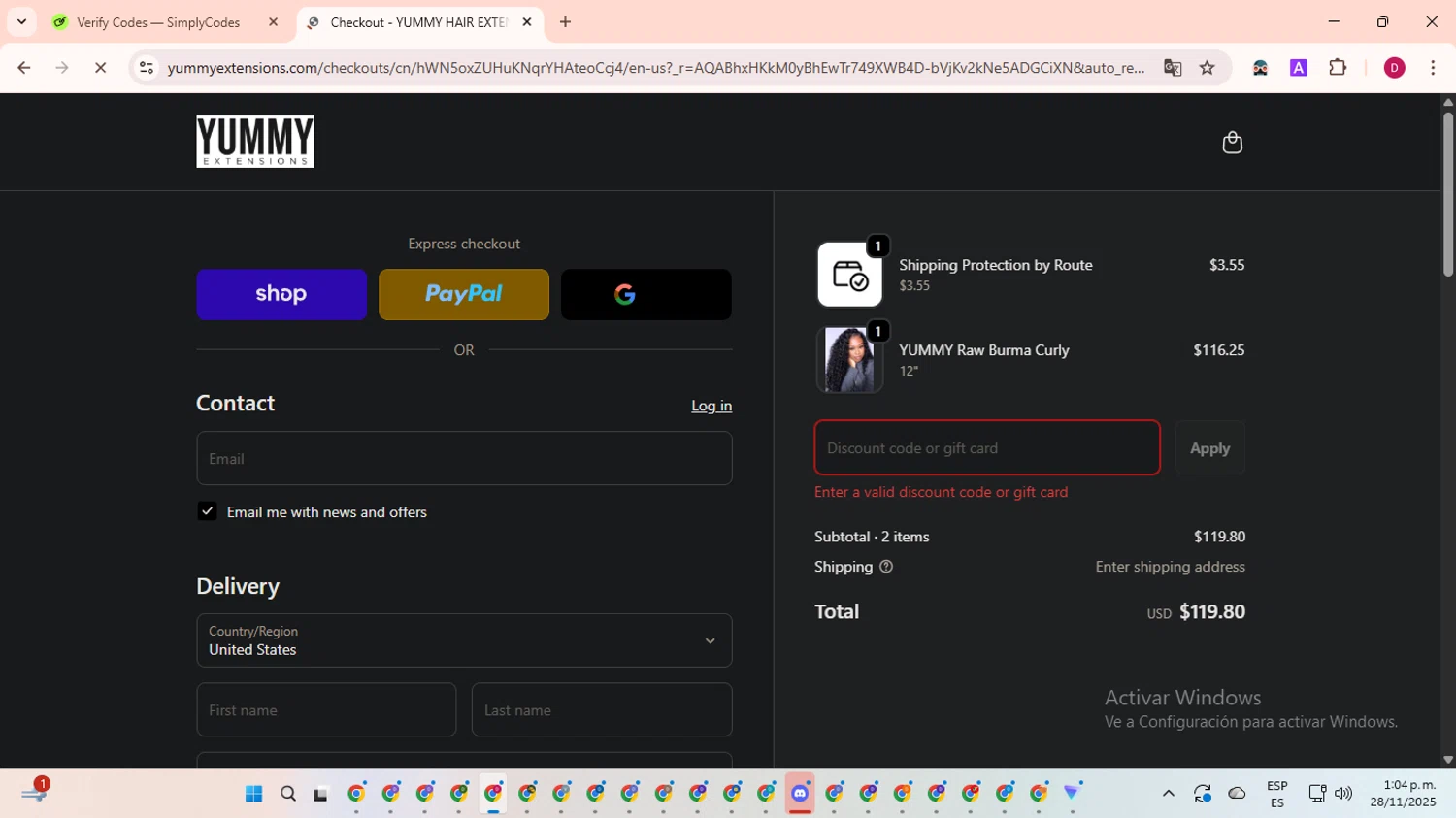
Task: Focus the Email input field
Action: (464, 458)
